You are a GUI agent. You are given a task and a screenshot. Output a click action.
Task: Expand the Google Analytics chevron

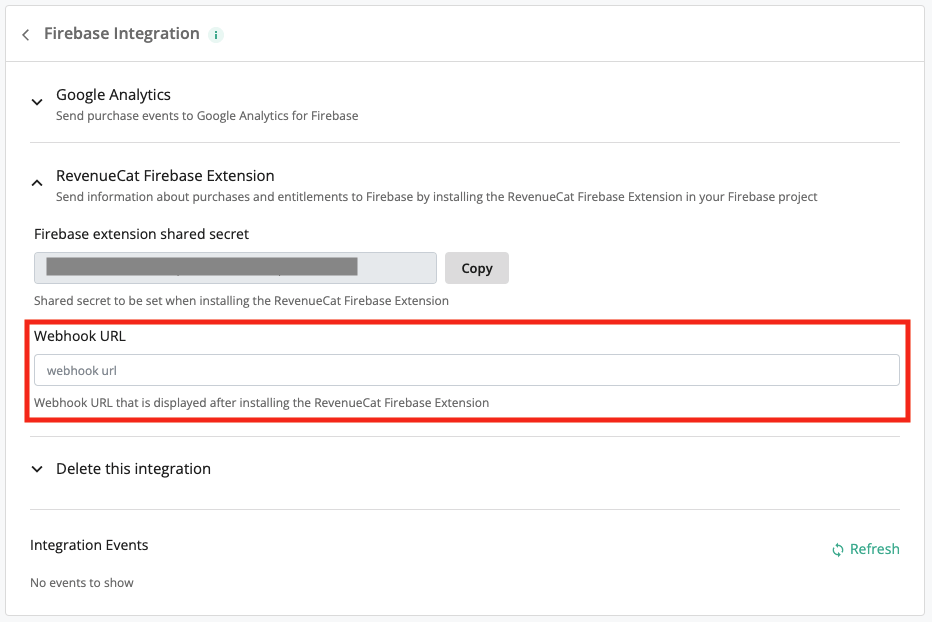pos(37,102)
